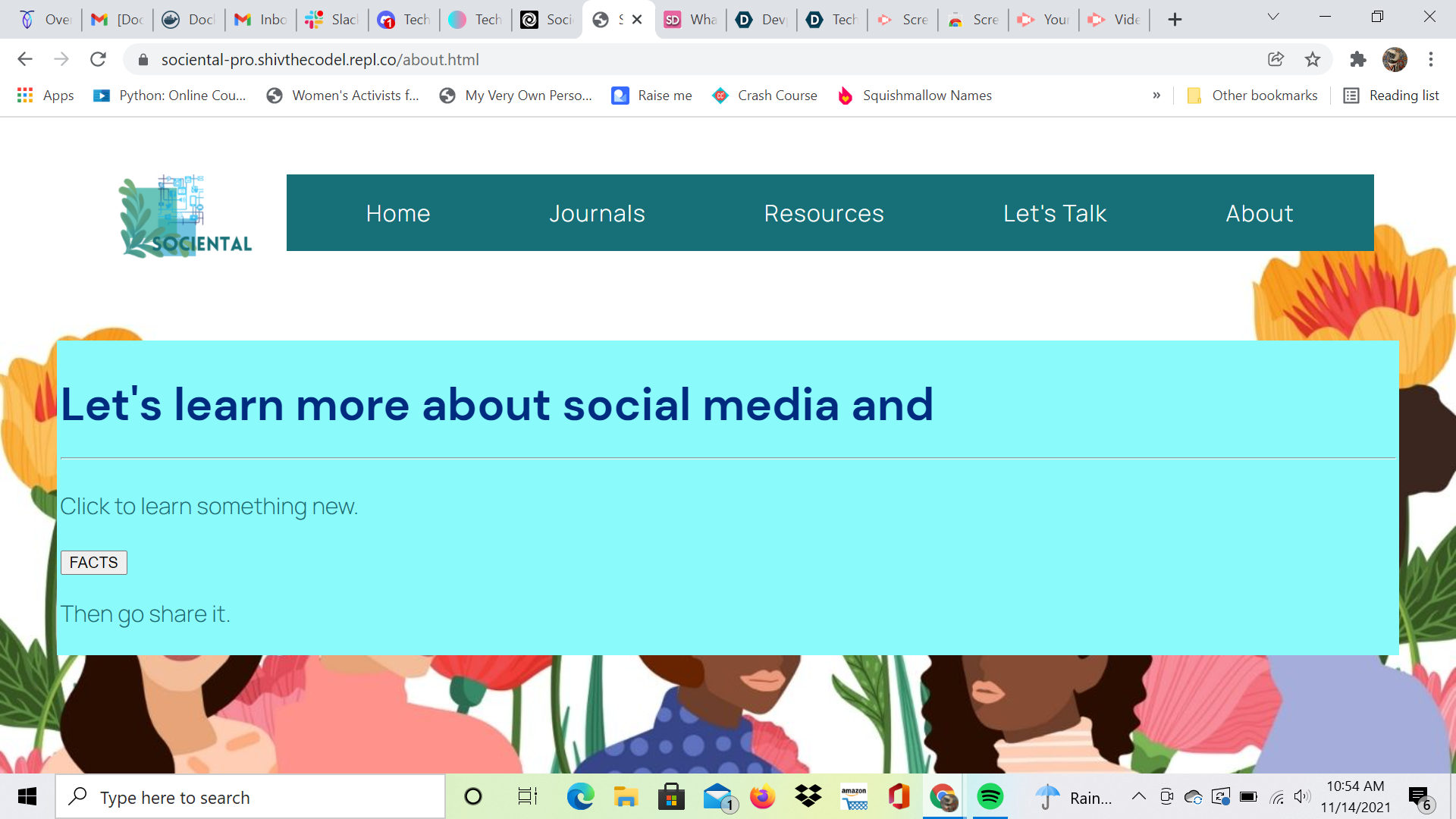Open Spotify from the taskbar

(990, 797)
